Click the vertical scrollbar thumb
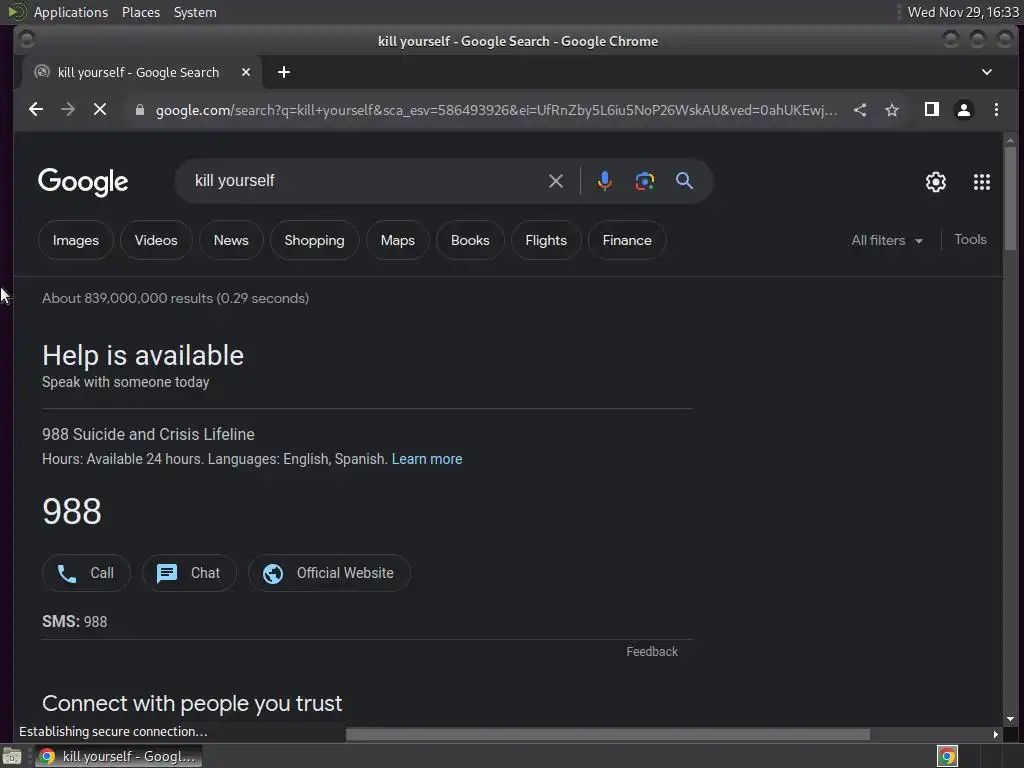 point(1010,198)
